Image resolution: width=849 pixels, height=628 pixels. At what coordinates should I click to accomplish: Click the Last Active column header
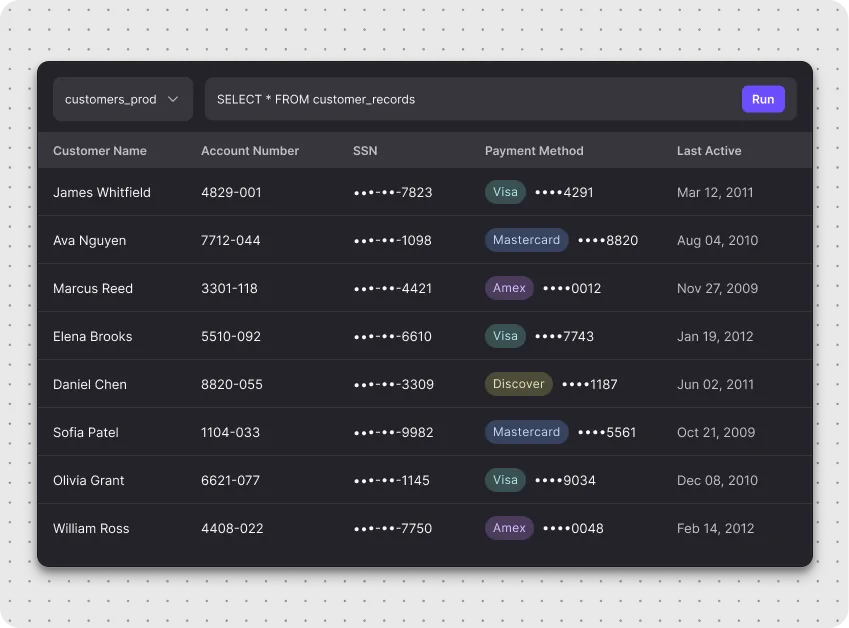(x=709, y=151)
